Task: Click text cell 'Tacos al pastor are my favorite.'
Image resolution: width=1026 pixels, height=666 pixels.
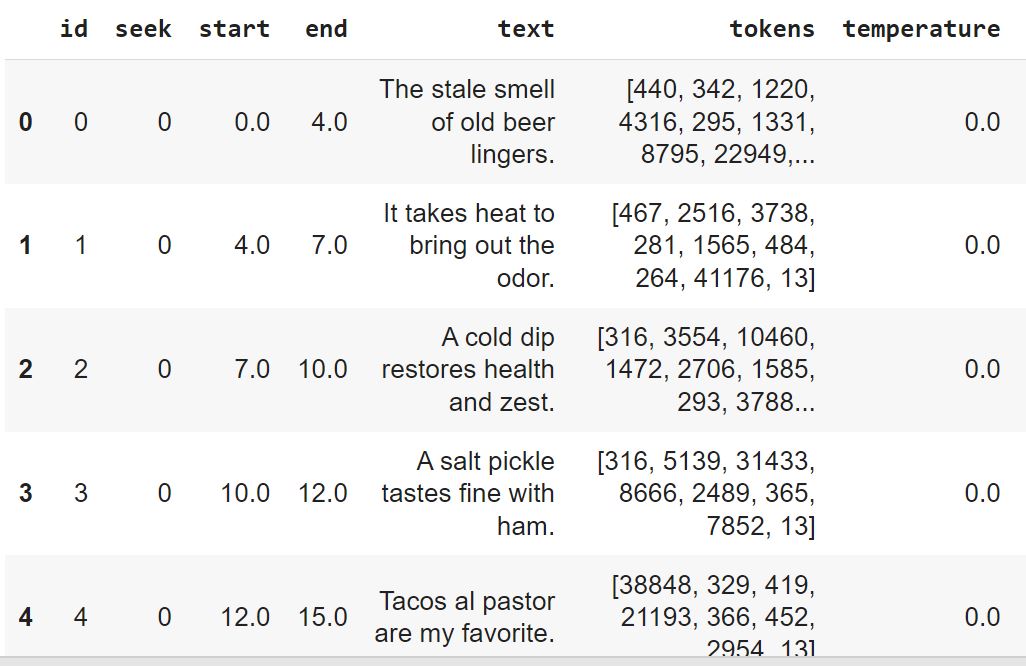Action: tap(465, 617)
